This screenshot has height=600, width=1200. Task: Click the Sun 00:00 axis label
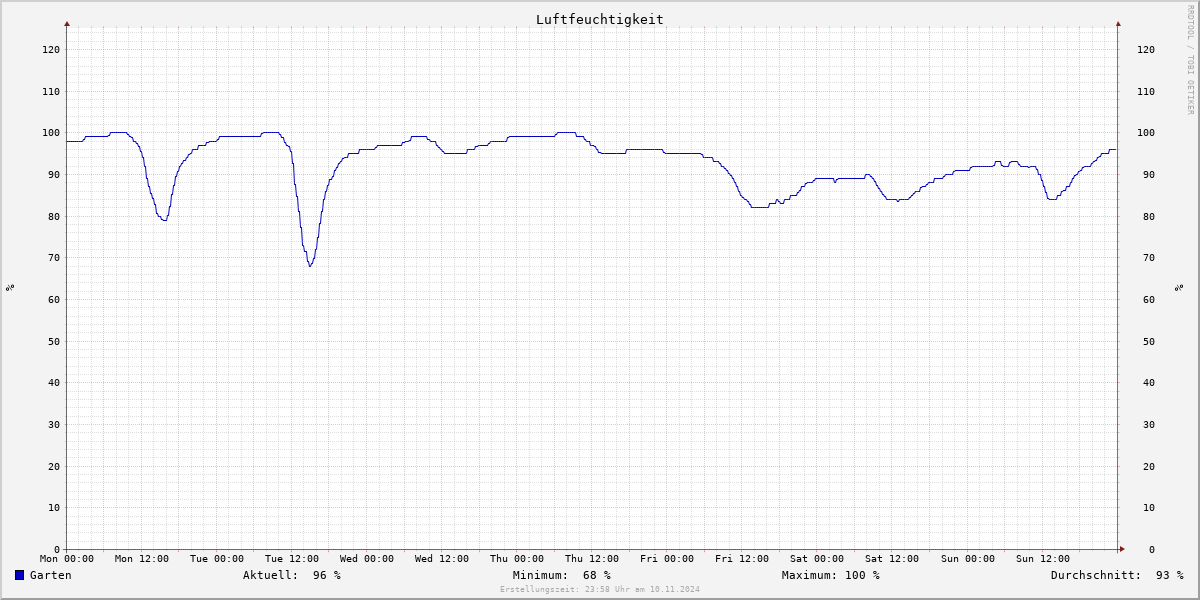pos(967,559)
